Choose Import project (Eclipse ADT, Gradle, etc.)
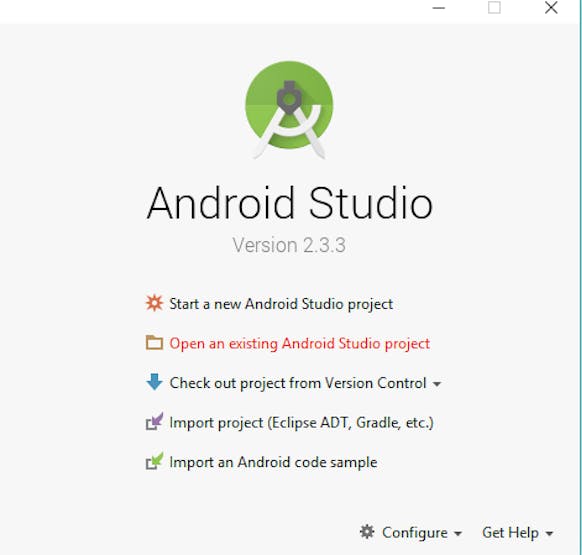The height and width of the screenshot is (555, 582). [x=301, y=423]
